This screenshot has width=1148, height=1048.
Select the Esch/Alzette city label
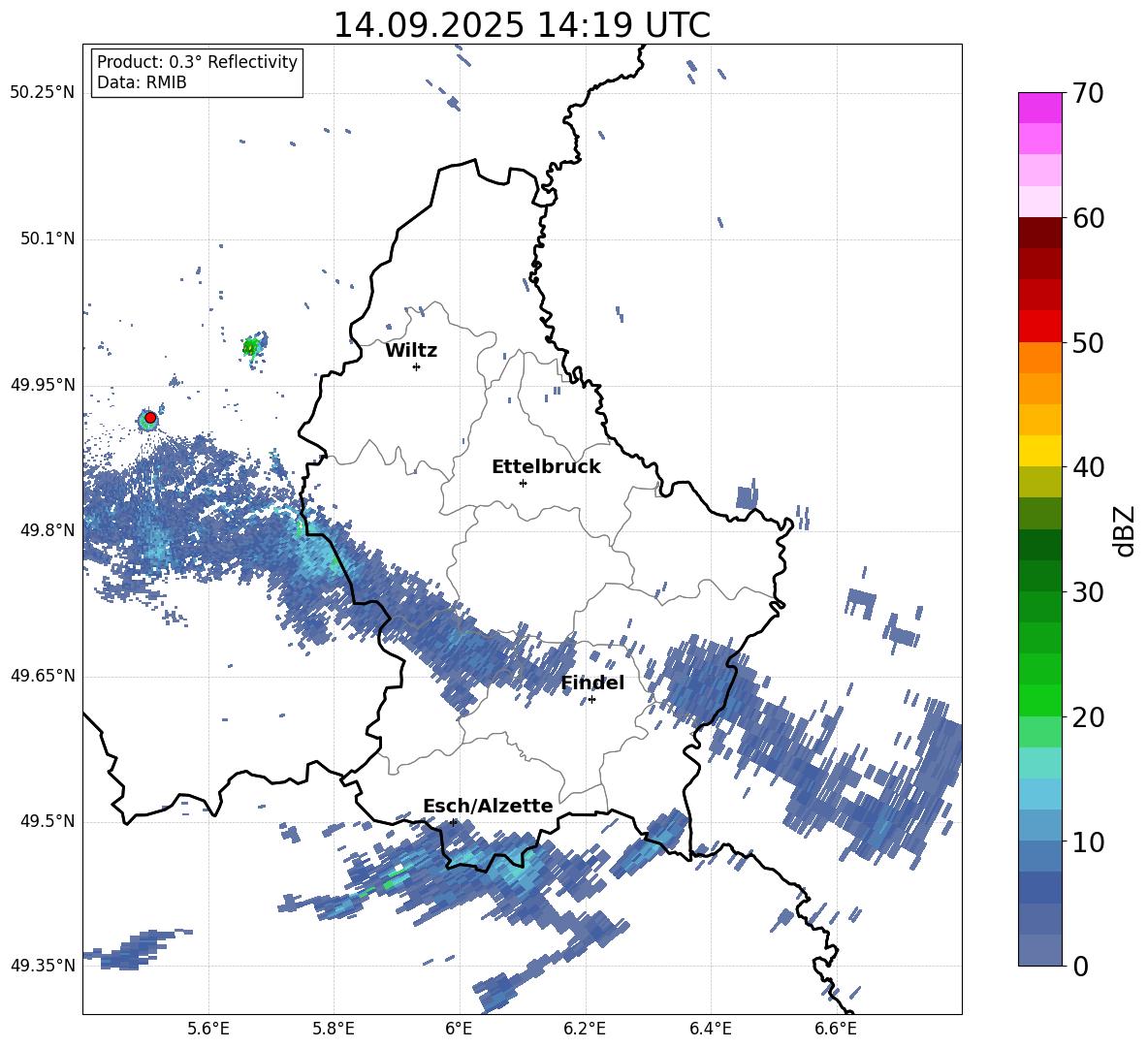[488, 807]
